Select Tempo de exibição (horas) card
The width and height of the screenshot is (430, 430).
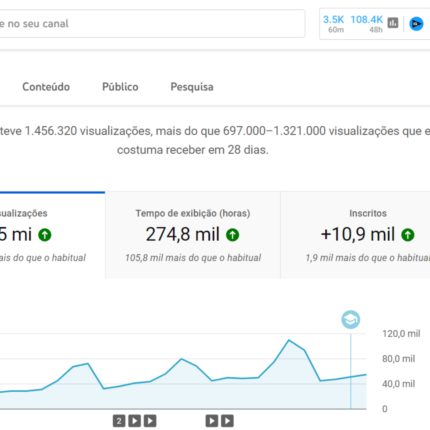coord(193,235)
